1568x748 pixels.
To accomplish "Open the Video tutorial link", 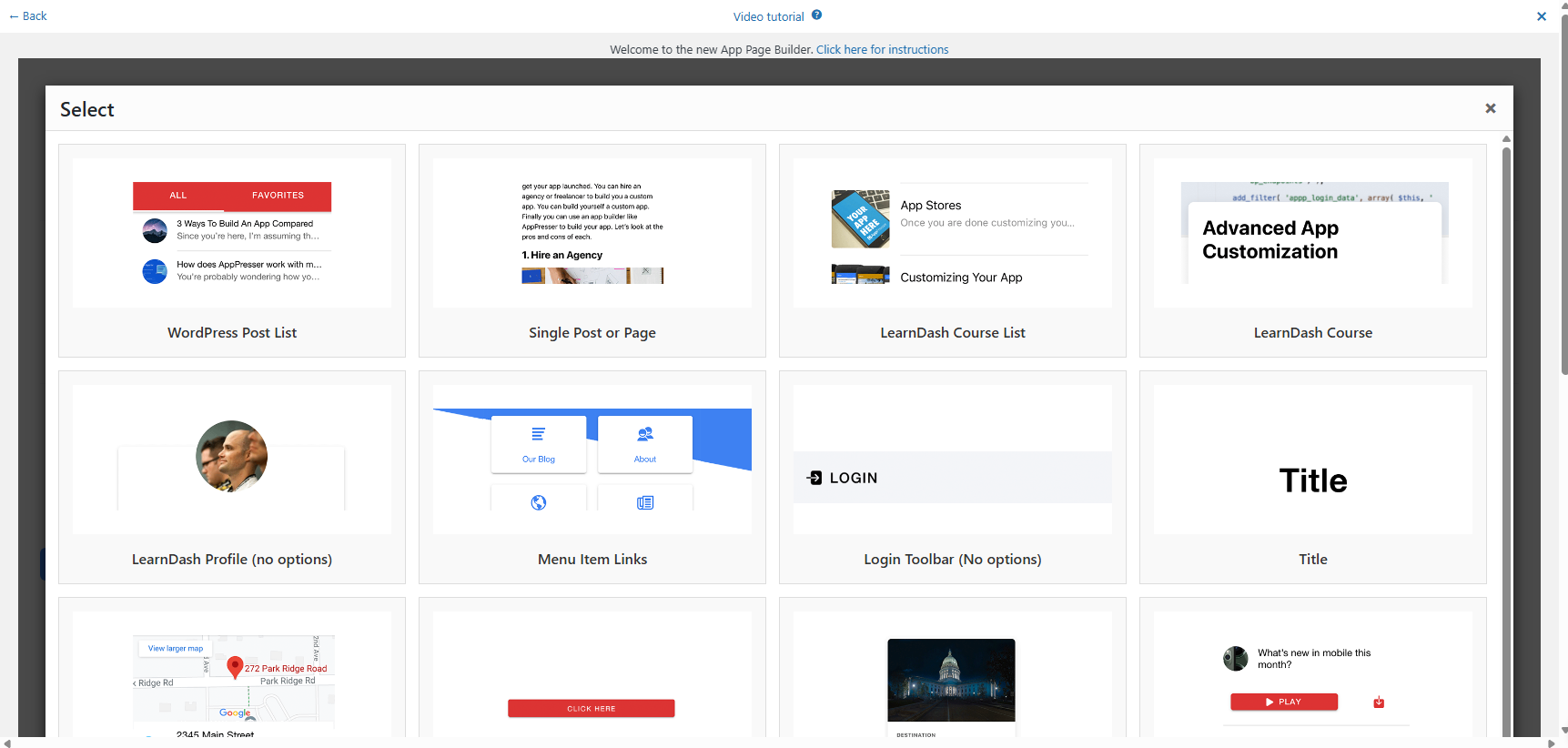I will pos(769,16).
